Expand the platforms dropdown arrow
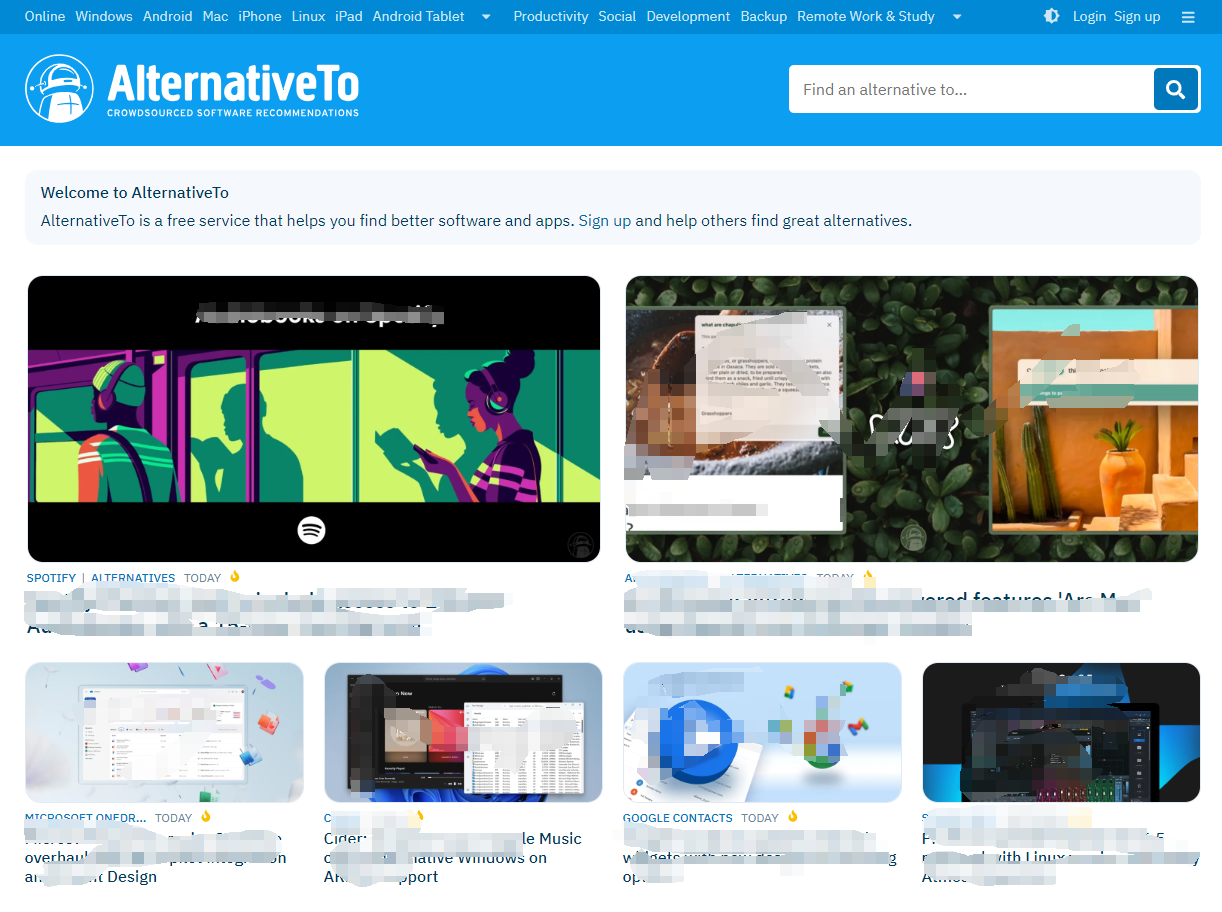Screen dimensions: 1222x912 486,17
